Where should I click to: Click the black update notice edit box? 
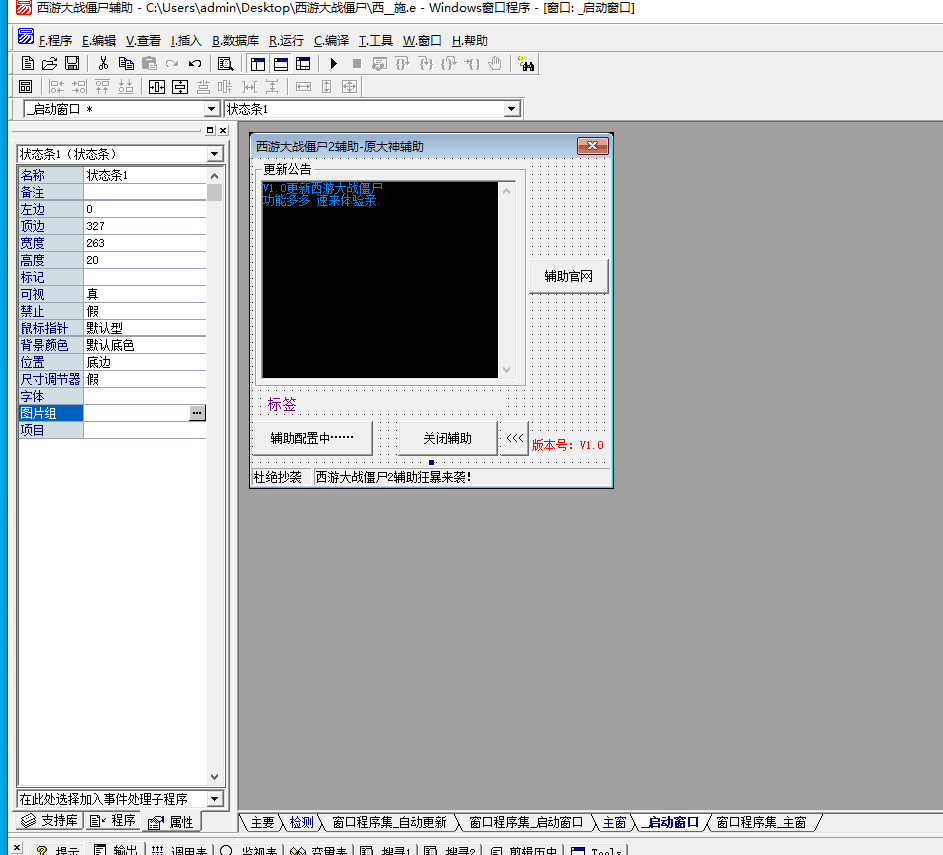379,280
